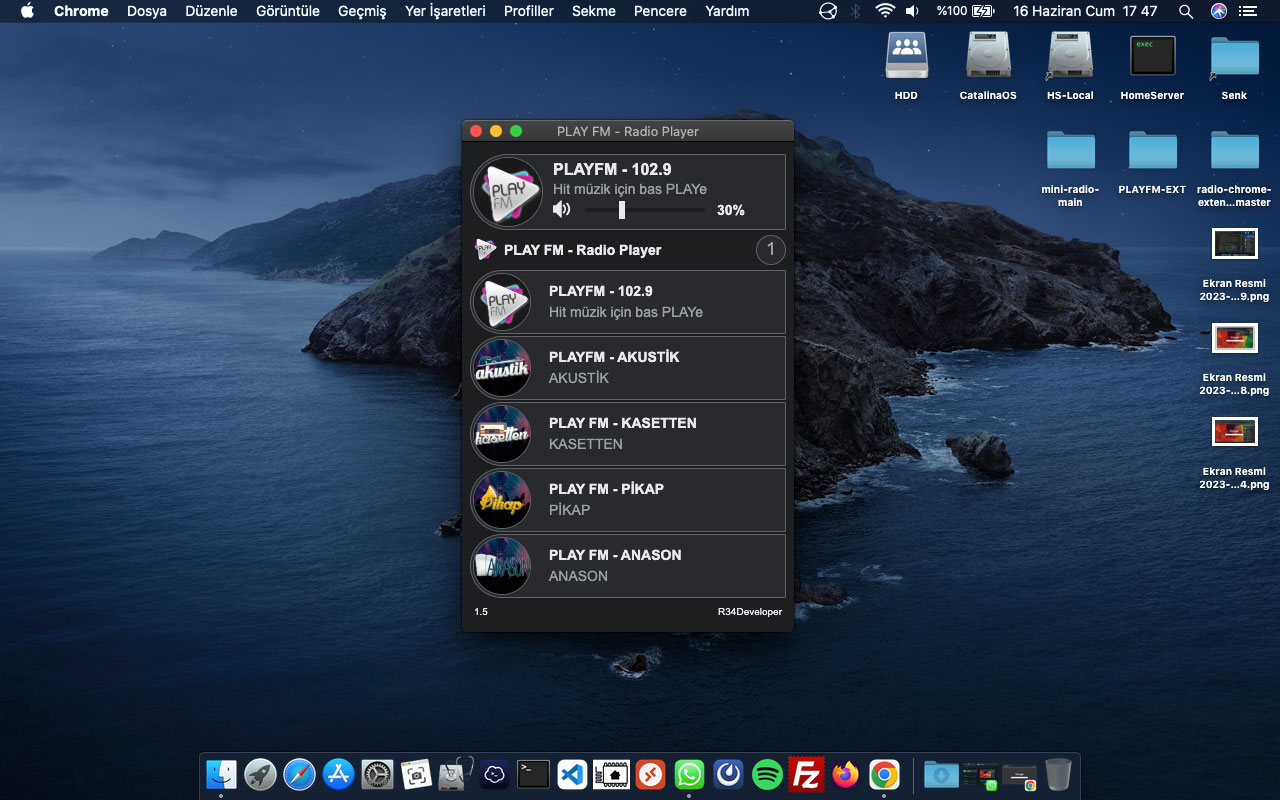Image resolution: width=1280 pixels, height=800 pixels.
Task: Open App Store from the dock
Action: point(338,774)
